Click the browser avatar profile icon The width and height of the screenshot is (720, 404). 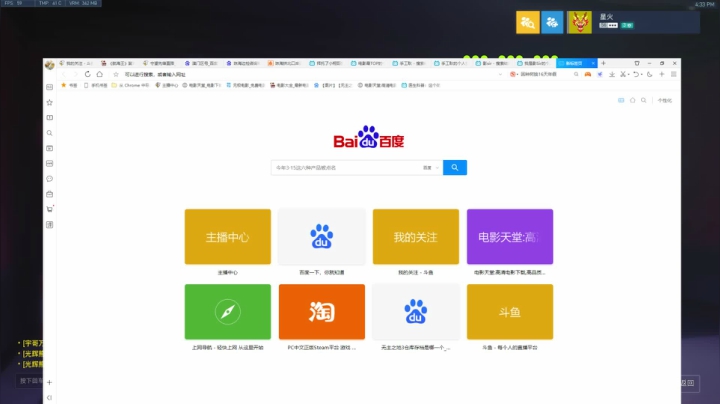coord(50,65)
